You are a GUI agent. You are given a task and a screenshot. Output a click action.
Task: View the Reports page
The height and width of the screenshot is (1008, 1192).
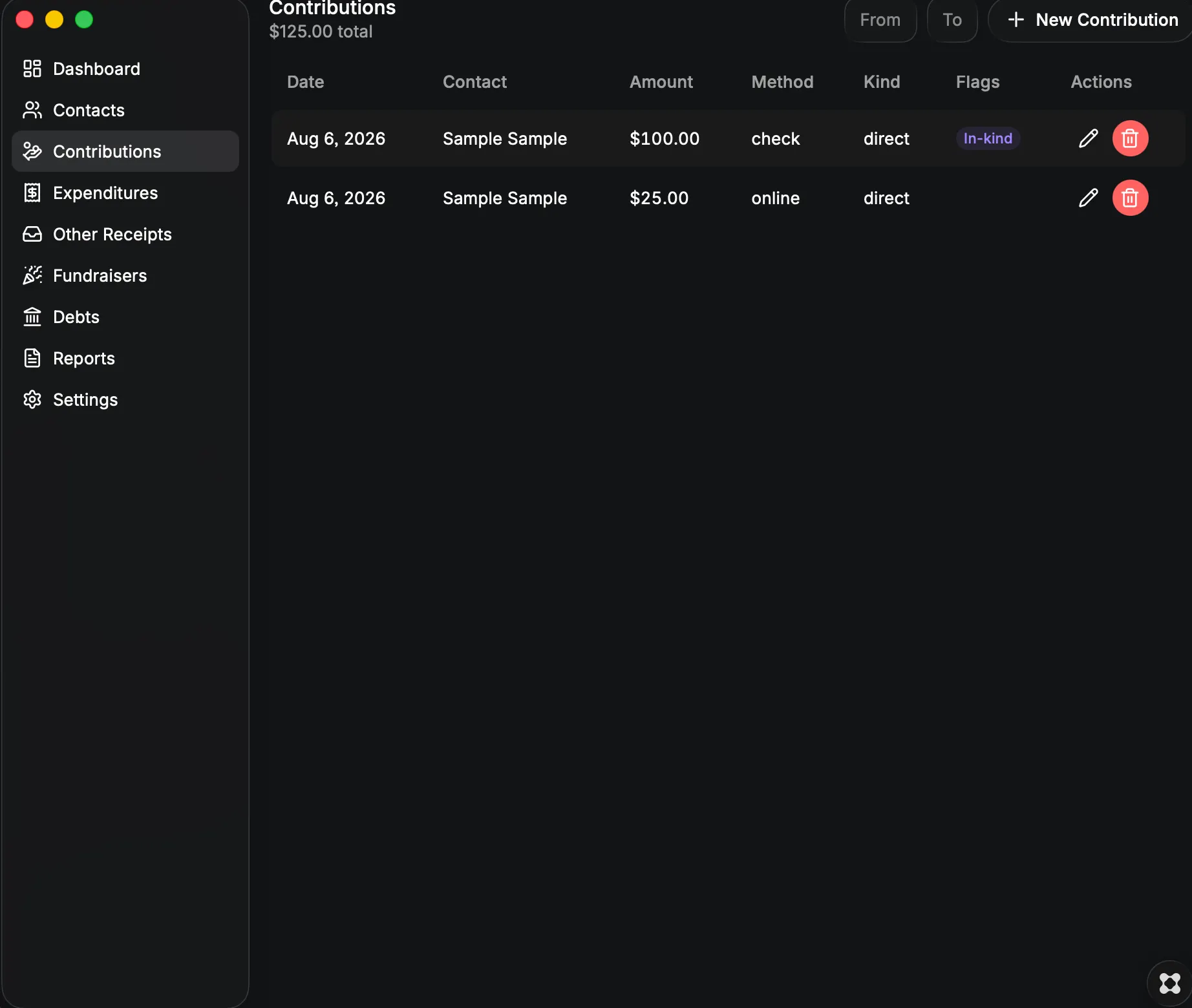tap(125, 358)
